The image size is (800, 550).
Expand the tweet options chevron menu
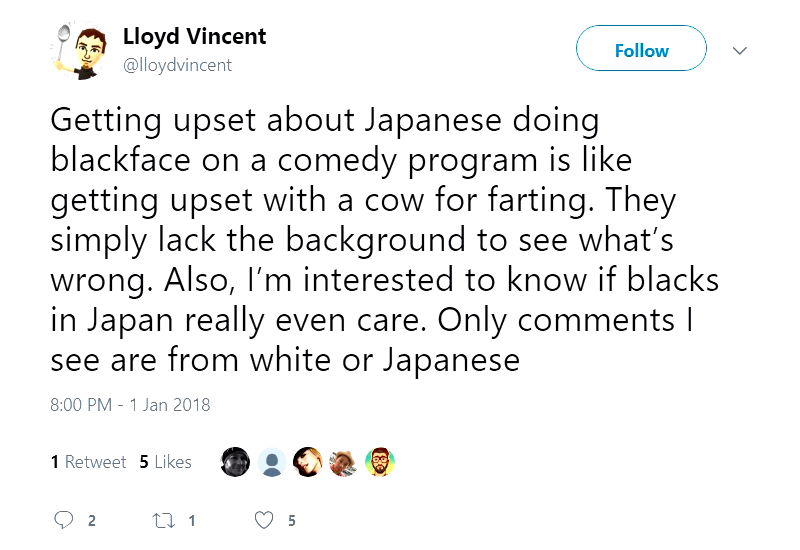pos(740,50)
